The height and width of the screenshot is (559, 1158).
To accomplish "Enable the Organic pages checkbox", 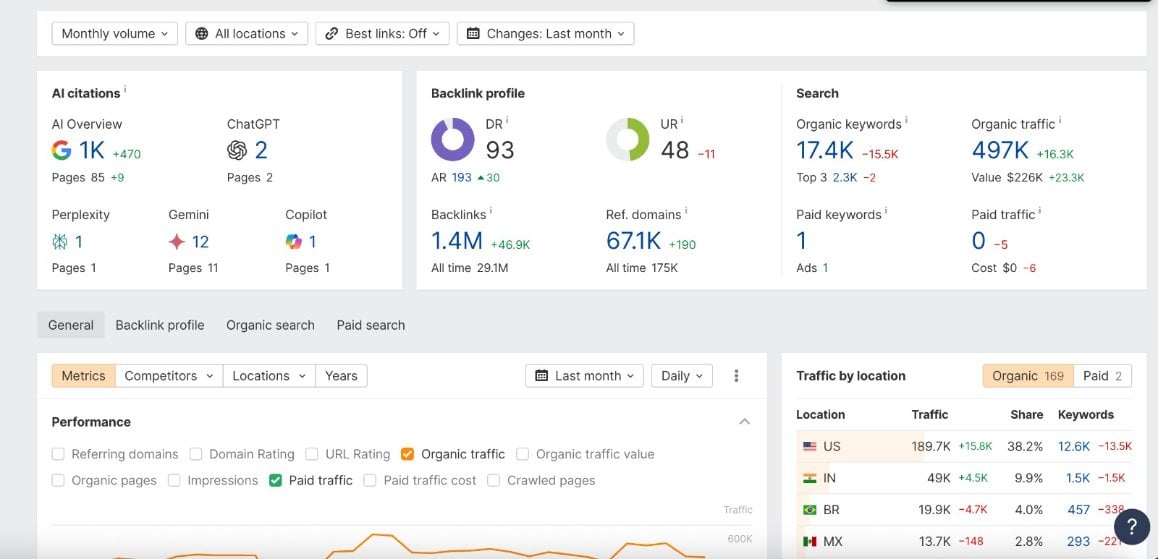I will tap(58, 481).
